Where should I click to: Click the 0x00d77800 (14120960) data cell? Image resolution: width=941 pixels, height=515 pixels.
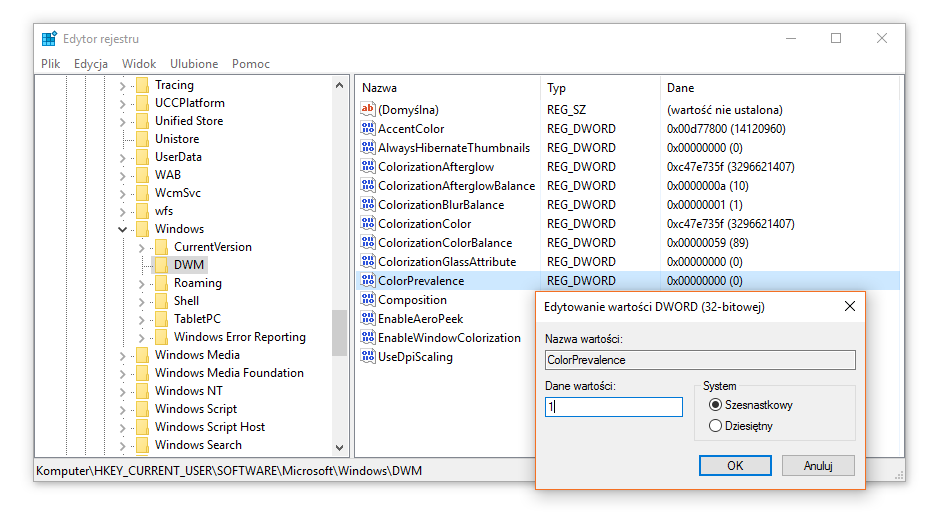[726, 128]
